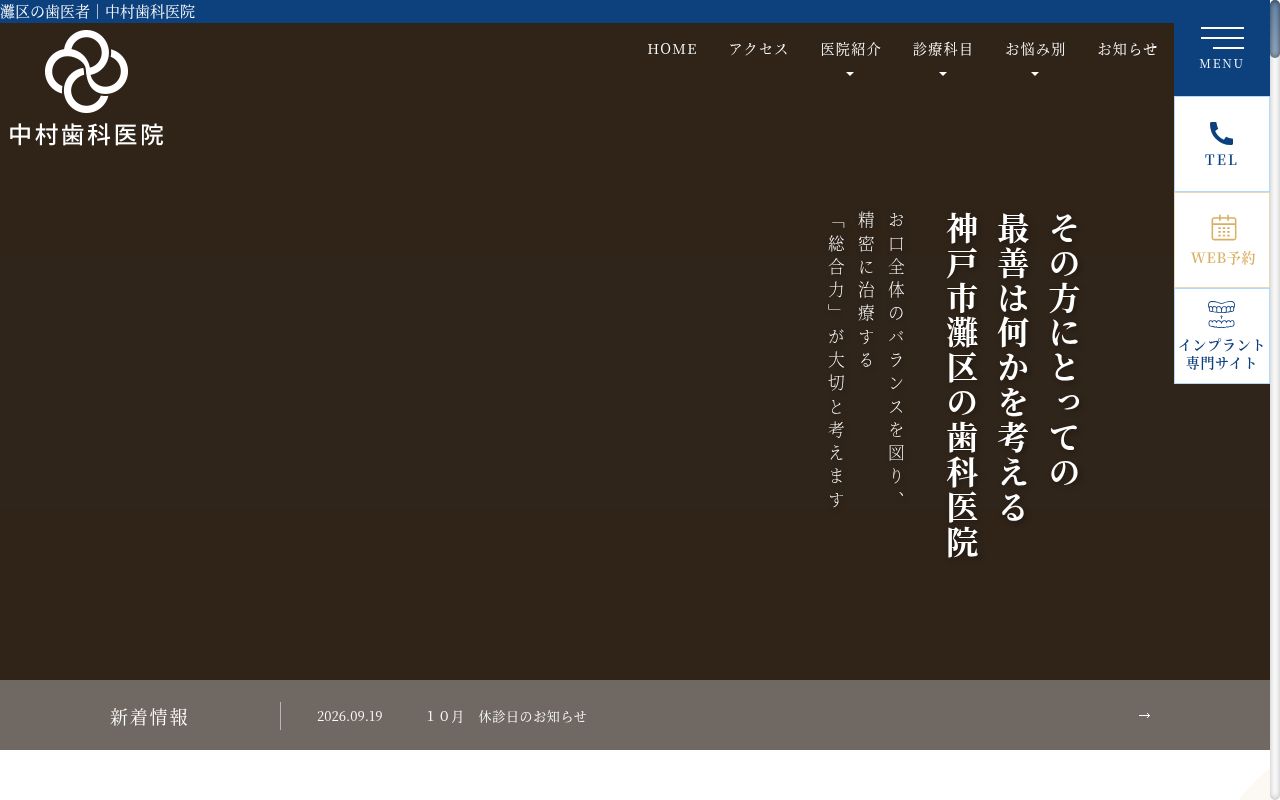Click the 最善は何かを考える headline line
The width and height of the screenshot is (1280, 800).
pos(1013,367)
